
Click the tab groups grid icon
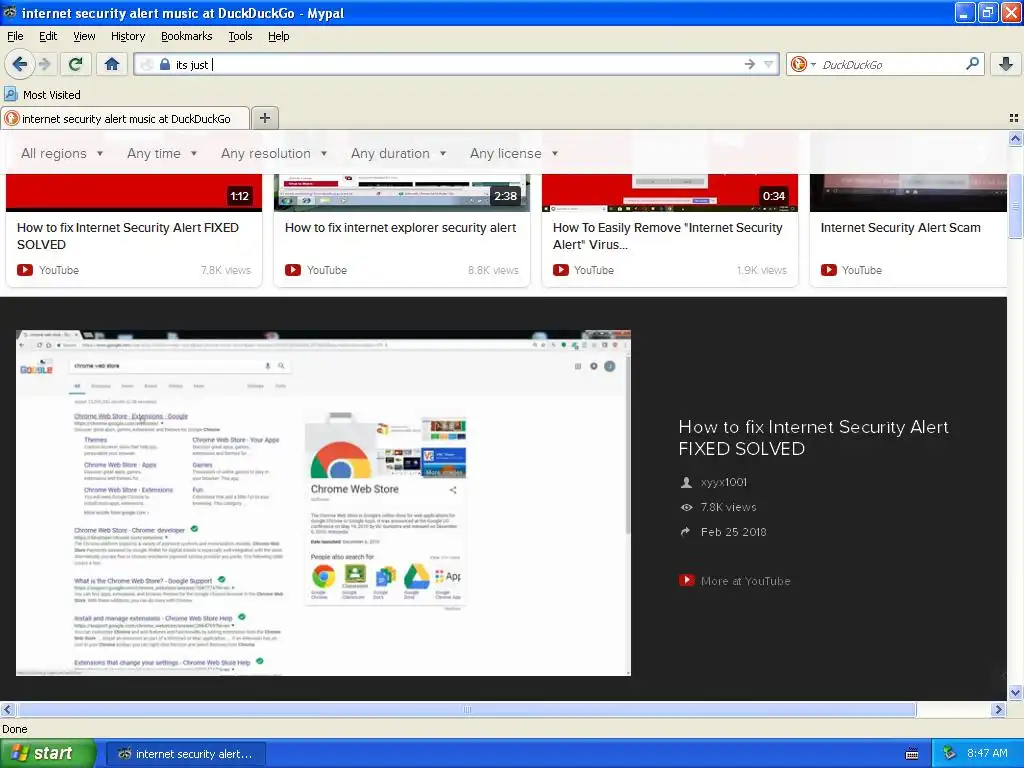click(1014, 118)
